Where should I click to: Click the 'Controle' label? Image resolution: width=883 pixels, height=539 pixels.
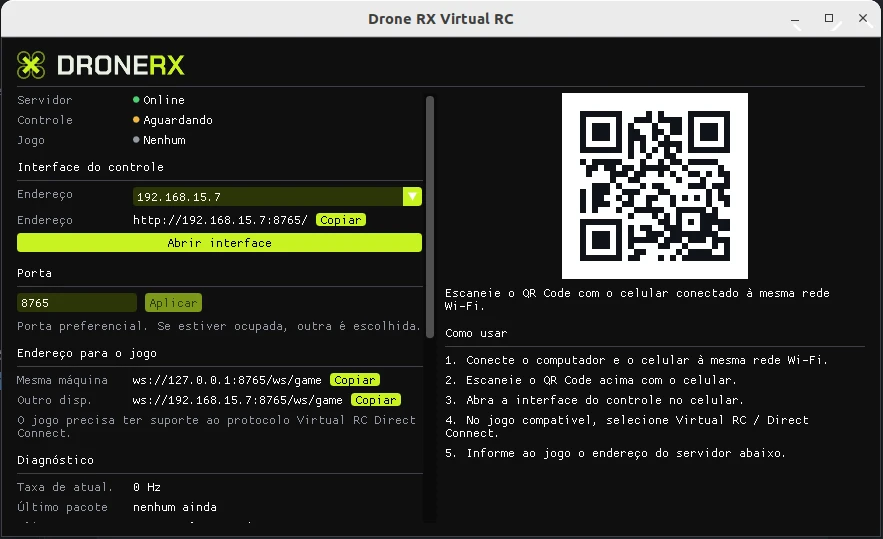(44, 120)
